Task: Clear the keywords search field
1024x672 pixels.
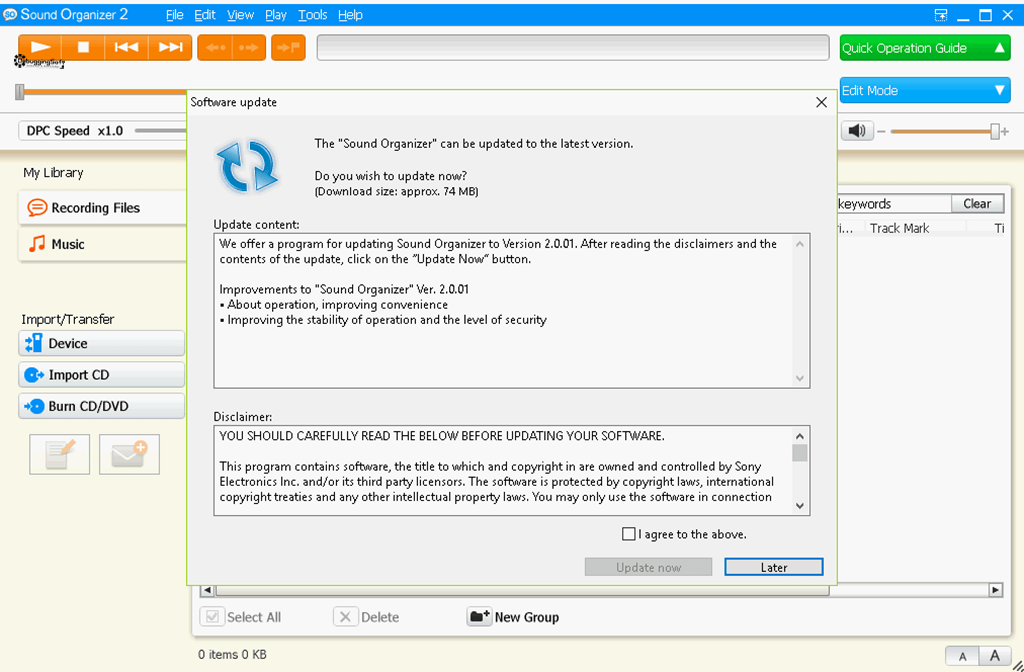Action: click(977, 204)
